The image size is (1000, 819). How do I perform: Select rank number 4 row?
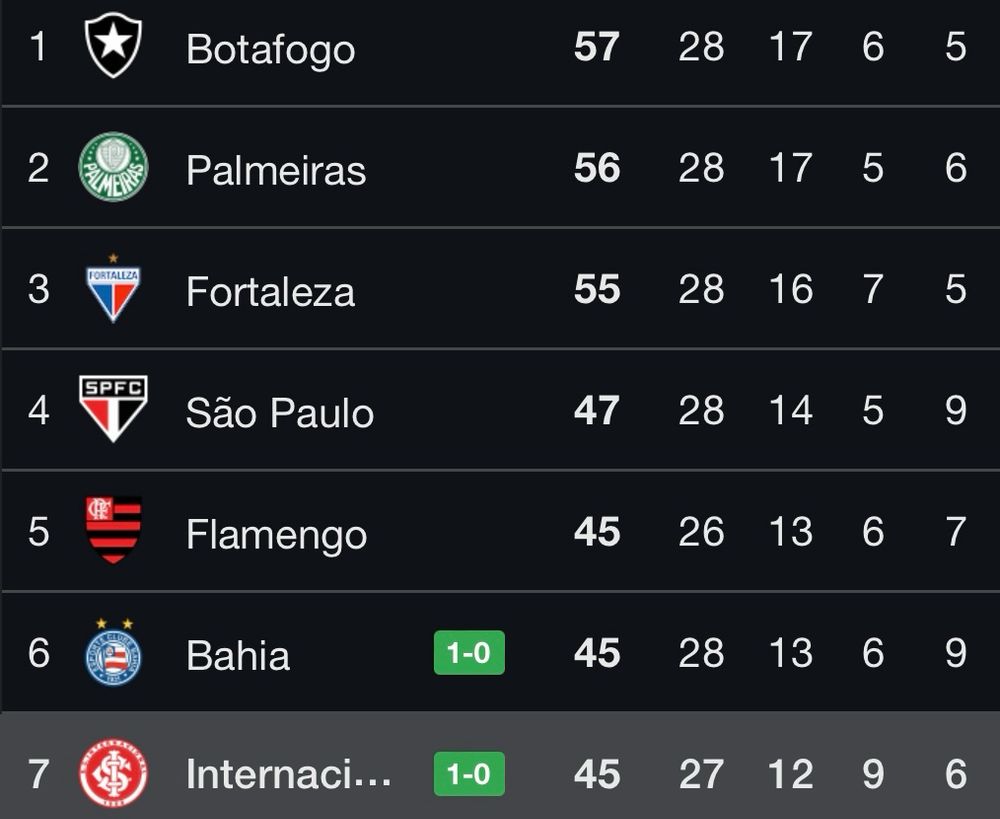point(500,410)
